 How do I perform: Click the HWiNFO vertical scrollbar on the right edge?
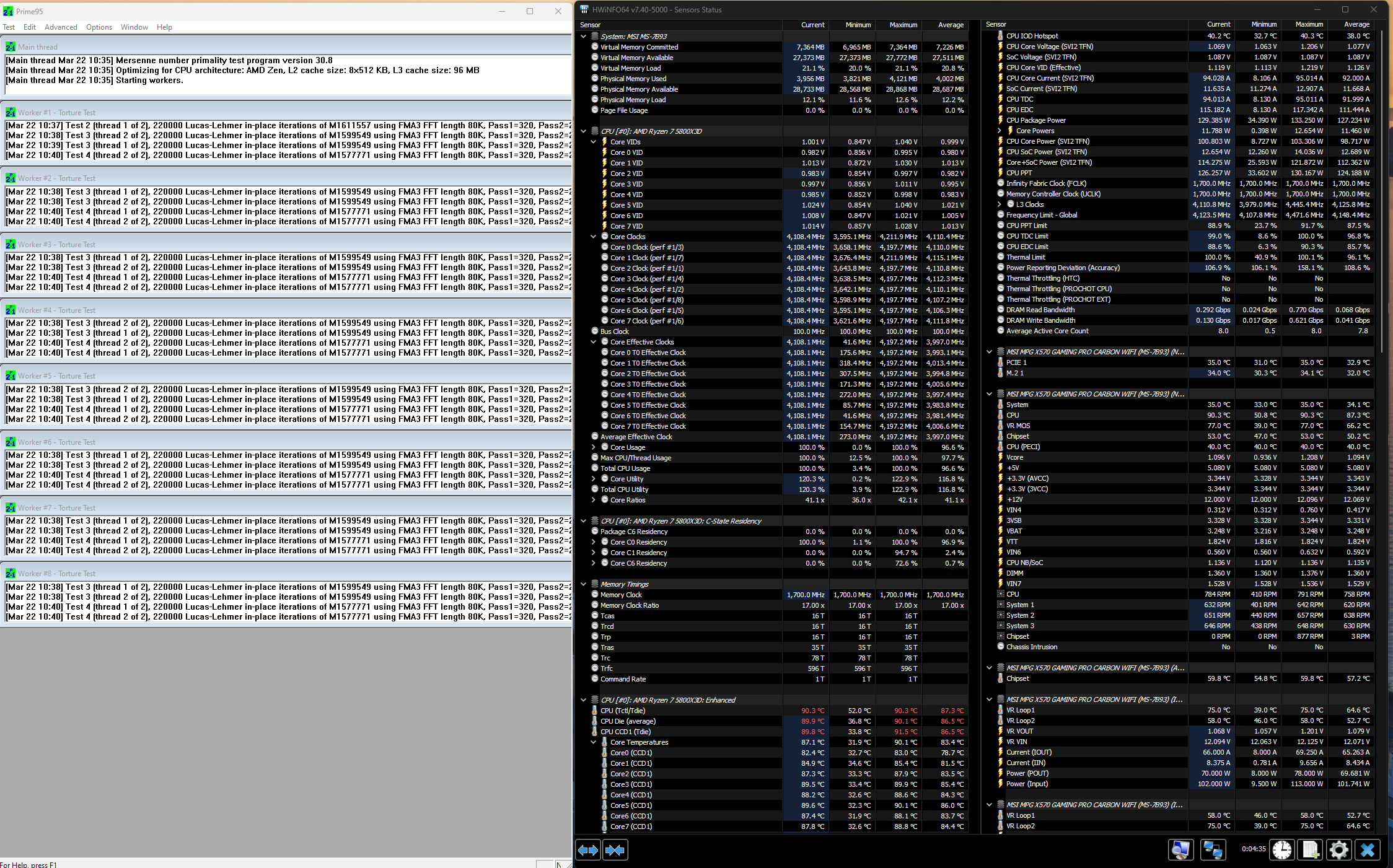1382,186
